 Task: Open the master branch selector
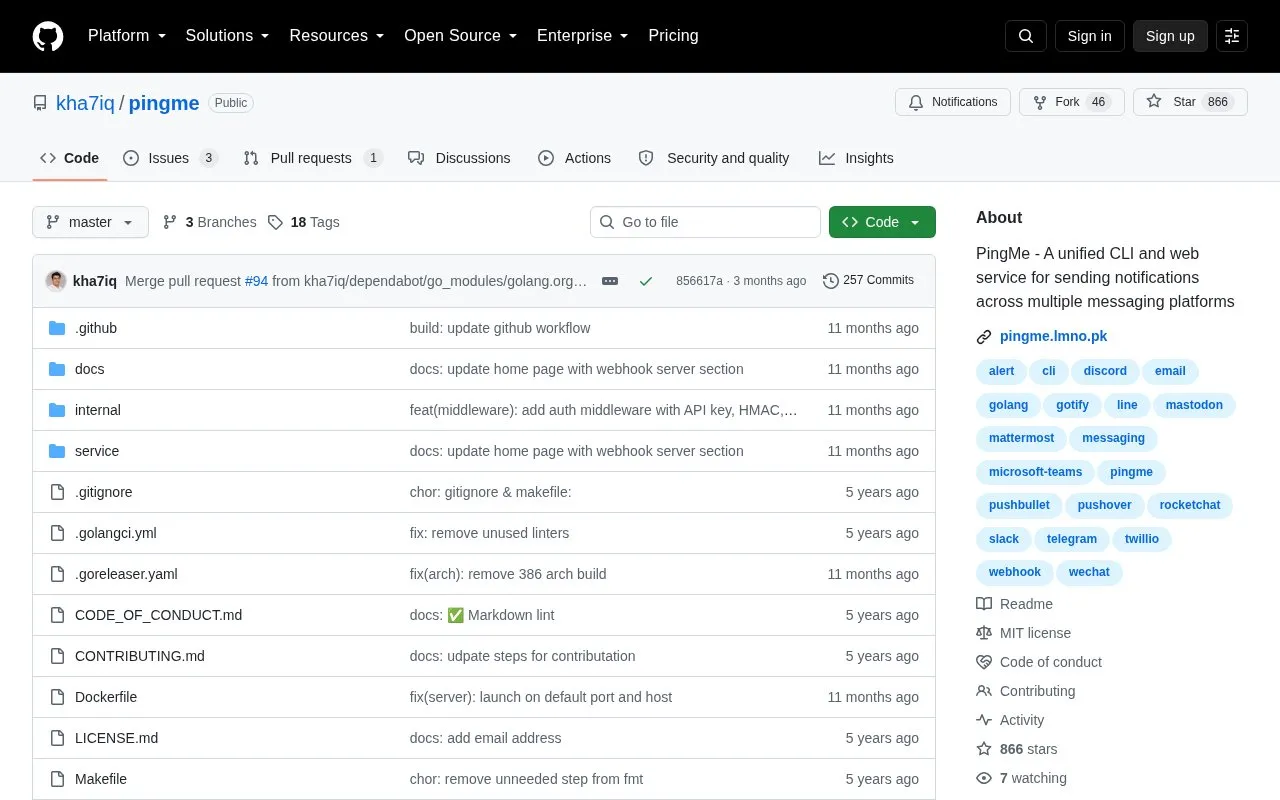pyautogui.click(x=90, y=222)
